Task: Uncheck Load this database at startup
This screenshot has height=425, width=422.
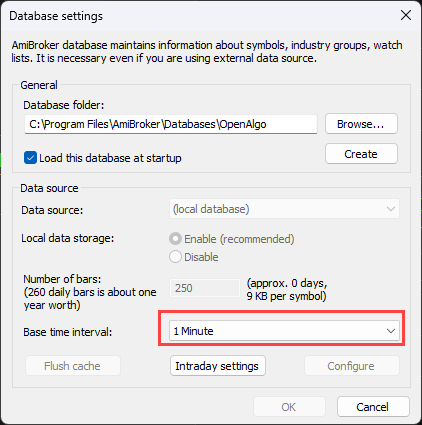Action: [x=30, y=158]
